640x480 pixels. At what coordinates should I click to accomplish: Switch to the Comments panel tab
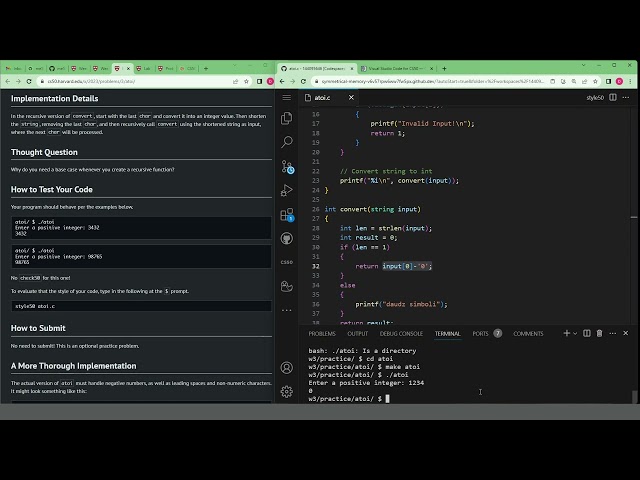pyautogui.click(x=528, y=333)
